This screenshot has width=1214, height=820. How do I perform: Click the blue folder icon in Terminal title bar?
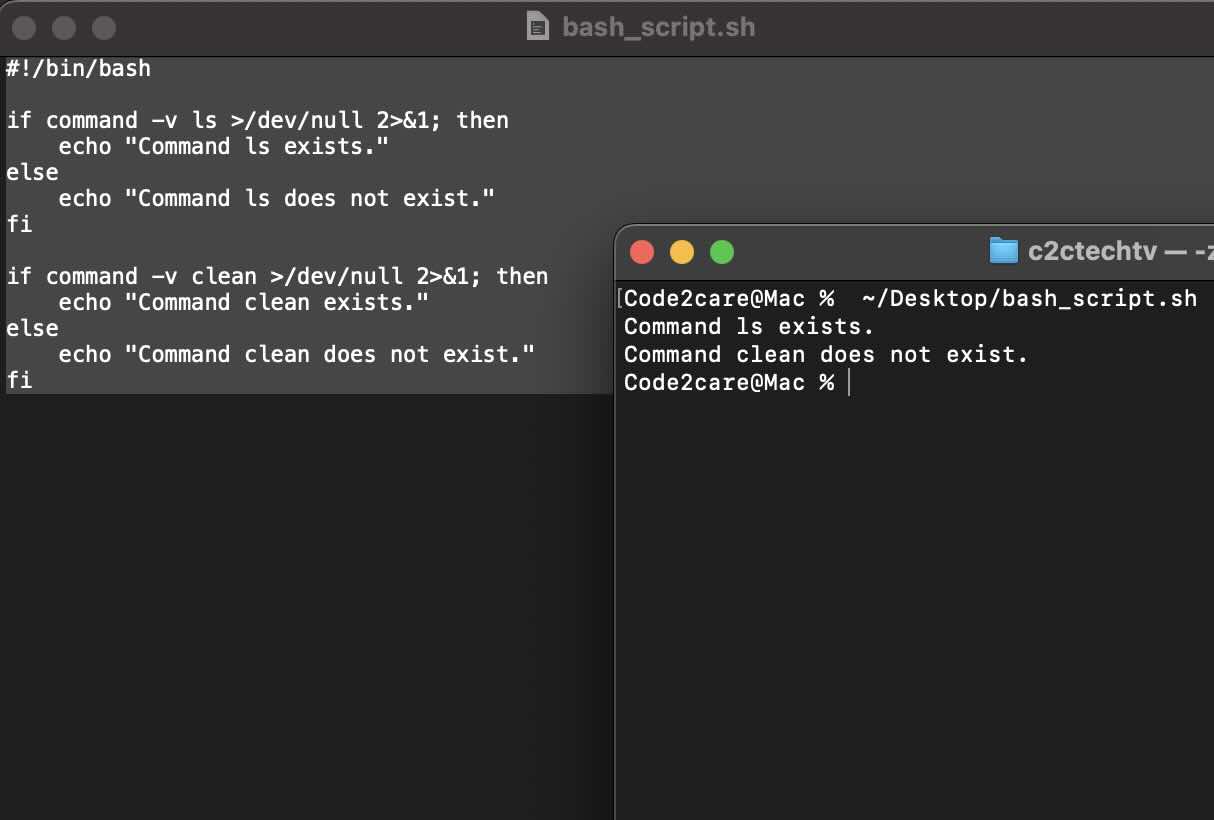(x=1003, y=251)
